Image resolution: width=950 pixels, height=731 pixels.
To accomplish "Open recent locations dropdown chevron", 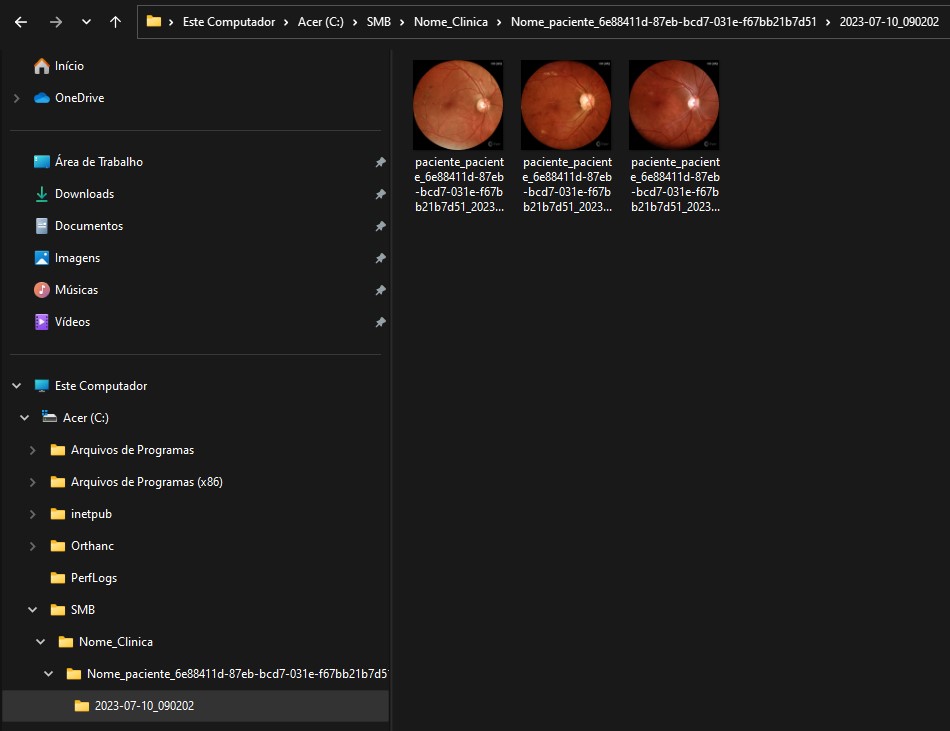I will tap(86, 22).
